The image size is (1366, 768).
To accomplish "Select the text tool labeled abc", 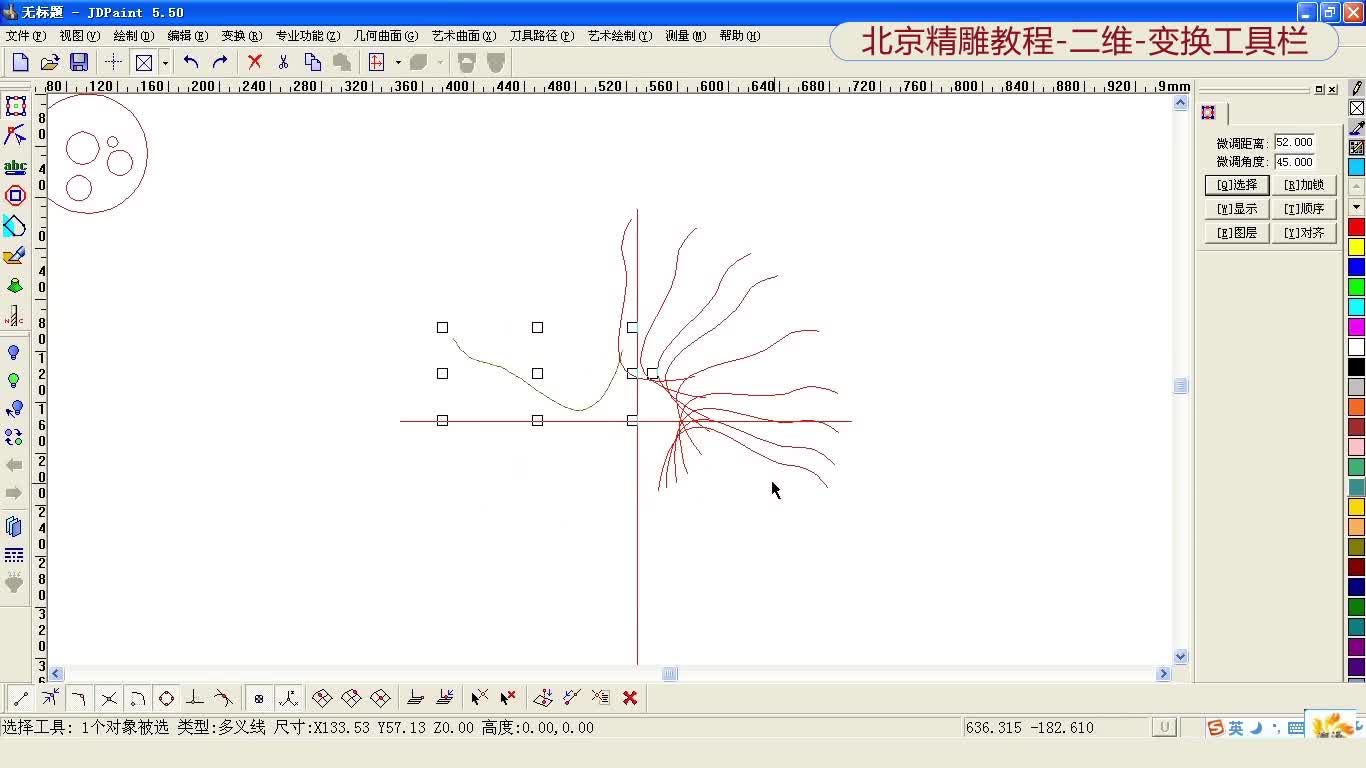I will pos(16,166).
